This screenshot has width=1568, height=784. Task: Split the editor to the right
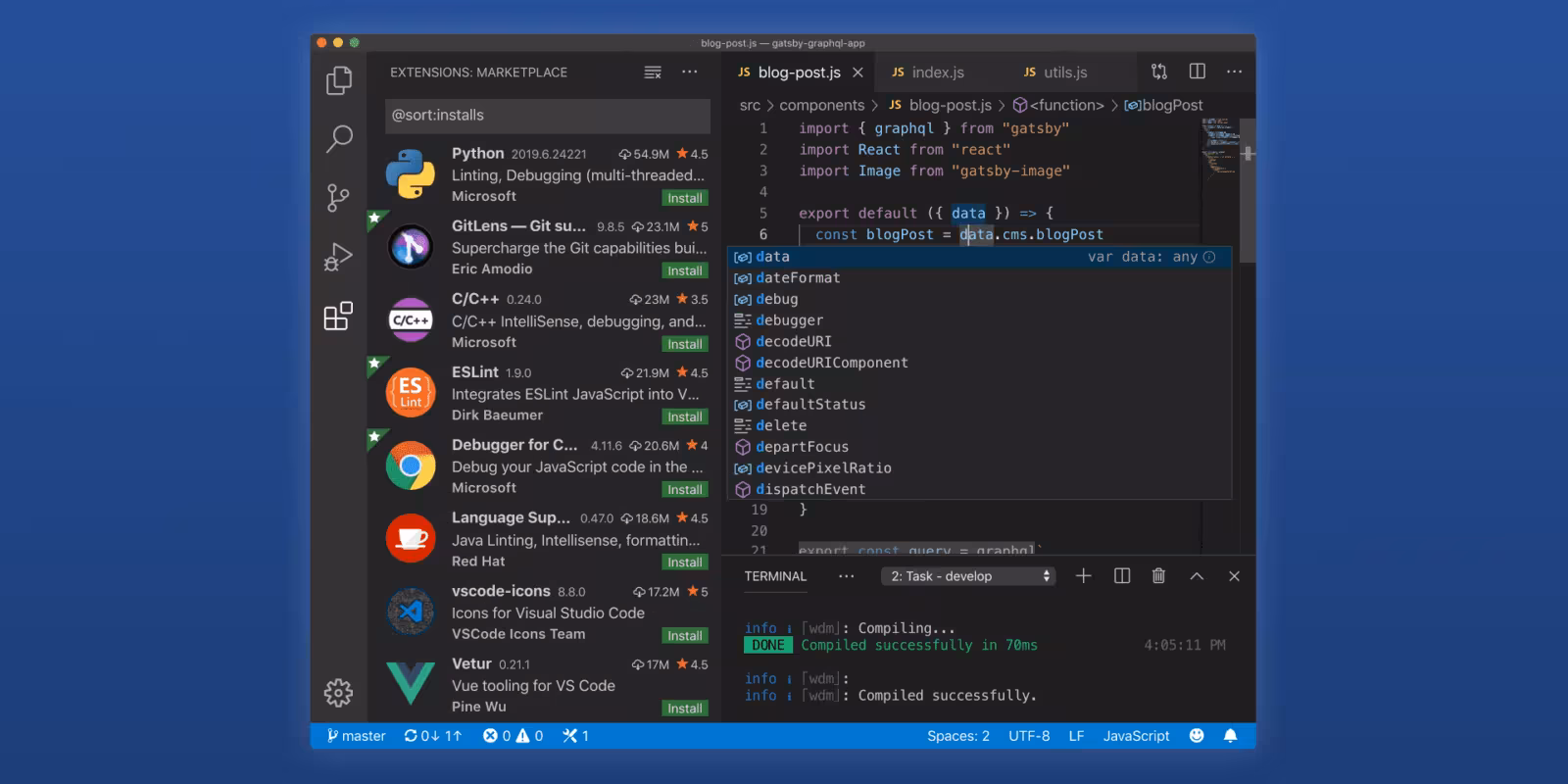tap(1198, 72)
